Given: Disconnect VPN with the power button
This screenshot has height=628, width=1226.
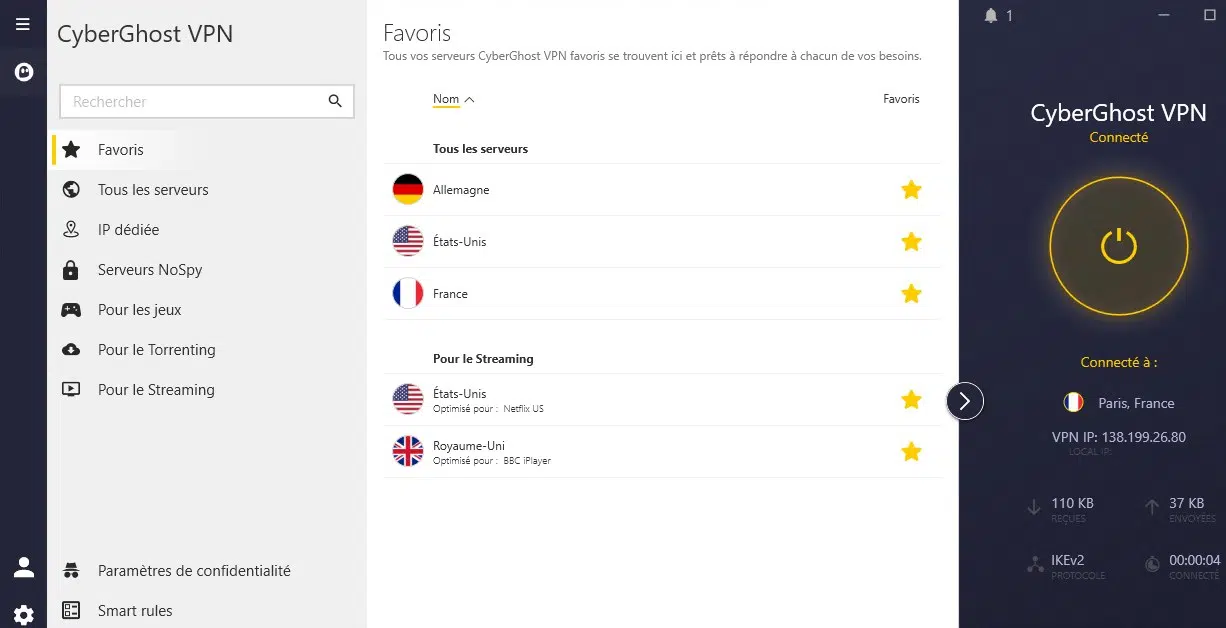Looking at the screenshot, I should [1118, 245].
